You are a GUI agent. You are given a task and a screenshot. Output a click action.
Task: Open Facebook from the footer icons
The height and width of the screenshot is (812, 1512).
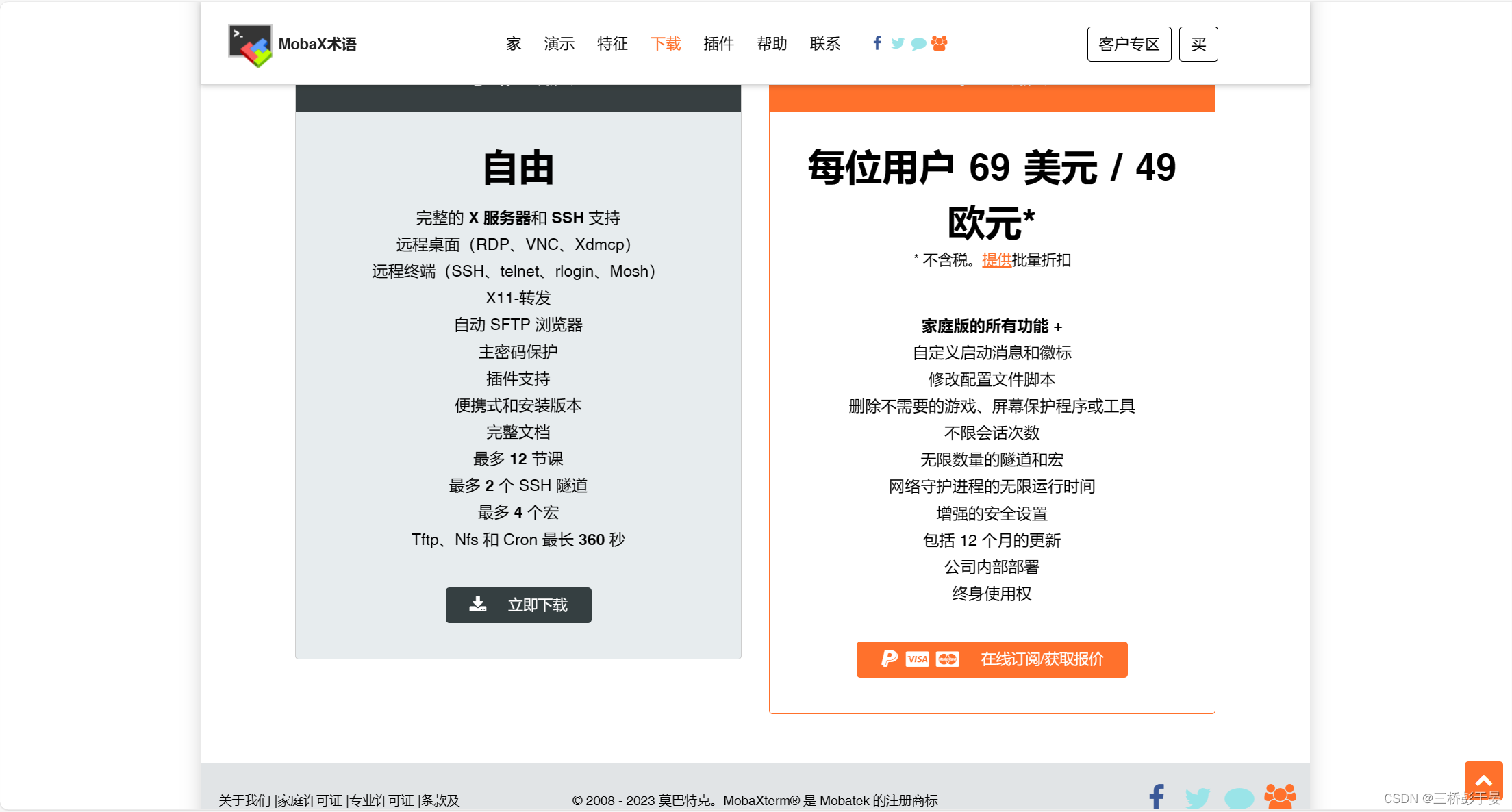click(1157, 796)
